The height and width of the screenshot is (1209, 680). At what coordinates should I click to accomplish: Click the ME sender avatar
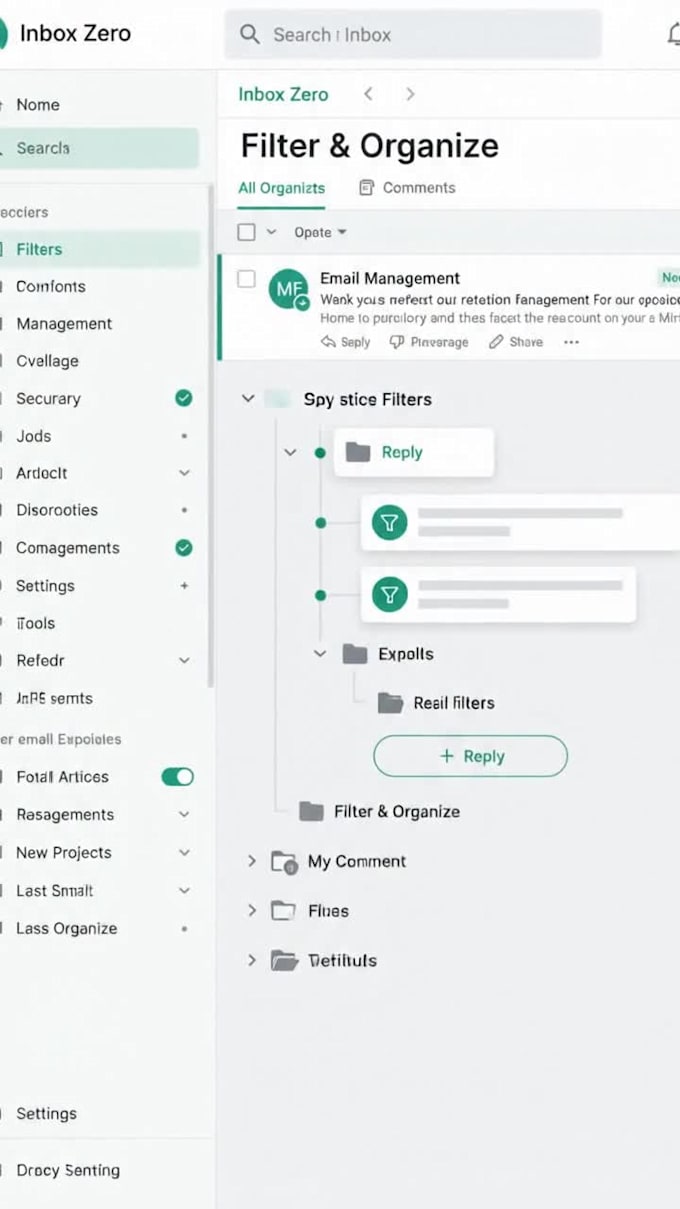[288, 289]
